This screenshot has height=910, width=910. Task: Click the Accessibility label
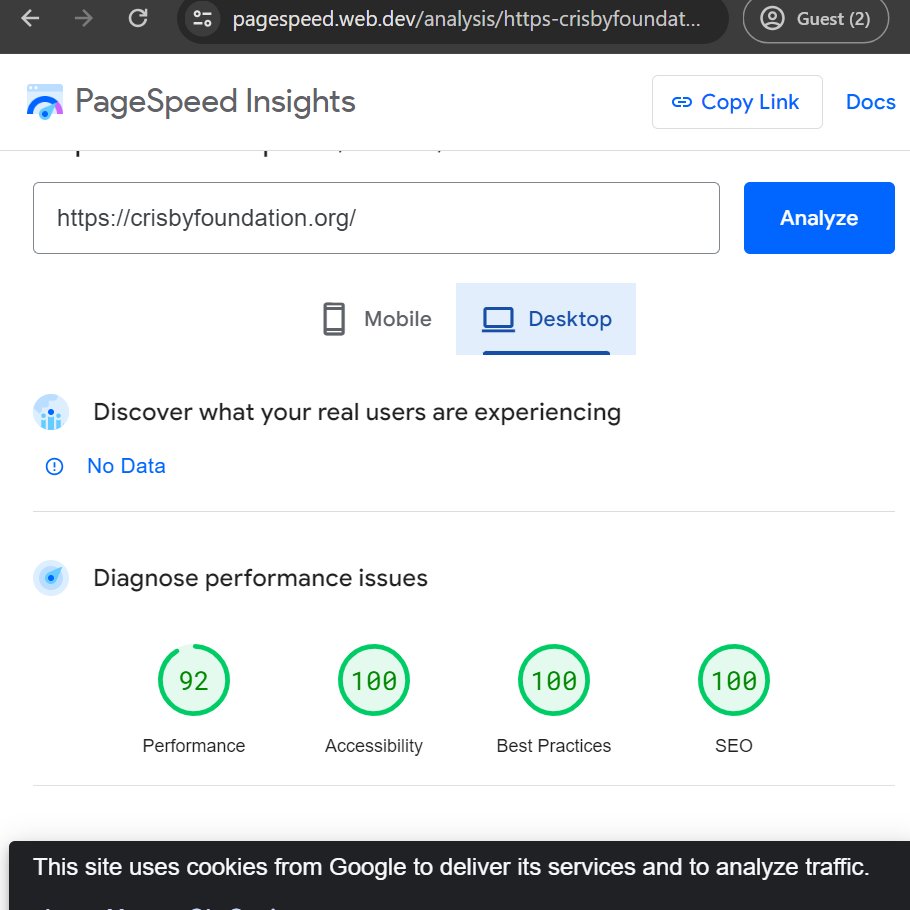click(374, 746)
